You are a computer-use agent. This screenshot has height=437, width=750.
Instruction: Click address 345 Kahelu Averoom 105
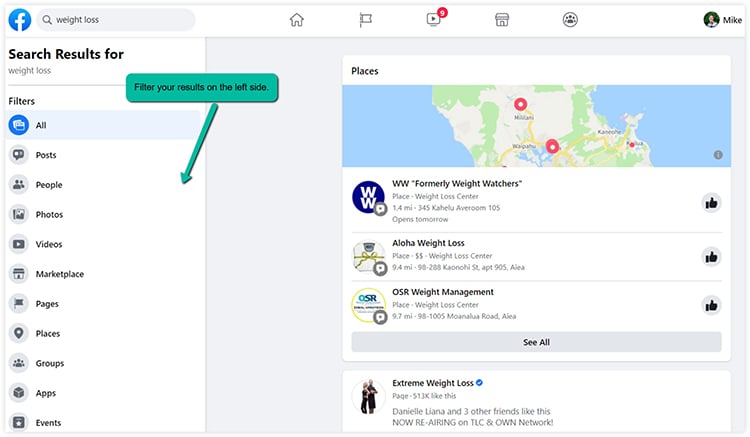coord(459,208)
